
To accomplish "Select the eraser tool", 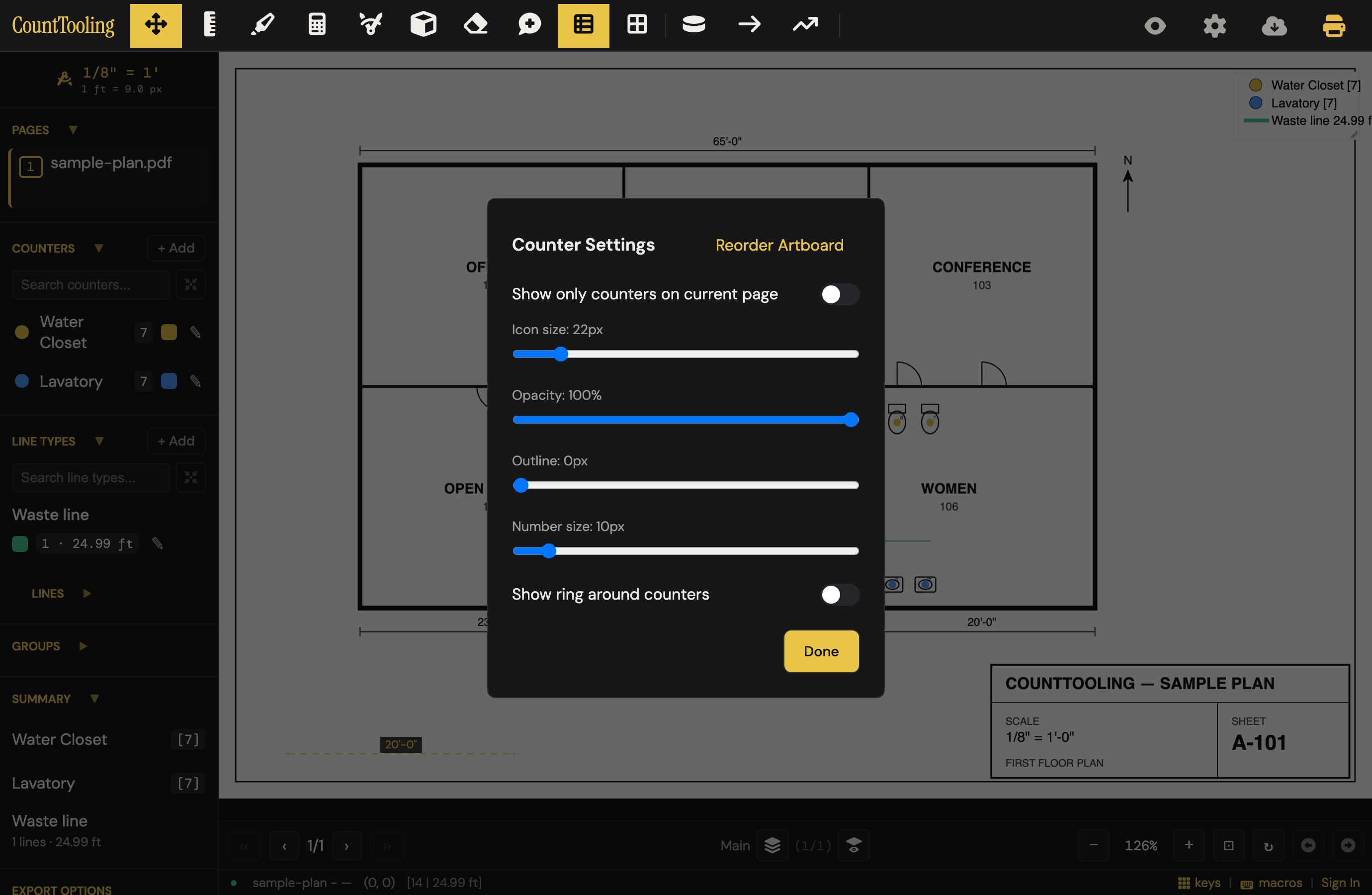I will pos(476,25).
